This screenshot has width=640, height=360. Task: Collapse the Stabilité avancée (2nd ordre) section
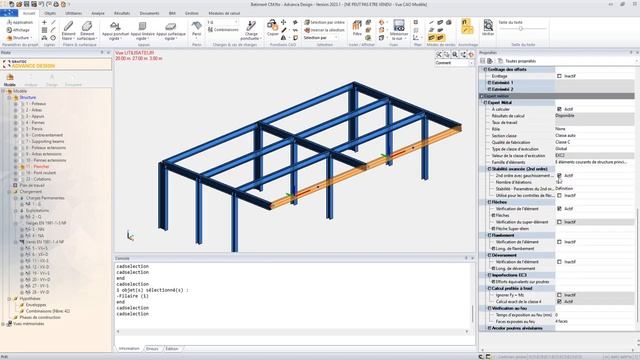tap(489, 169)
